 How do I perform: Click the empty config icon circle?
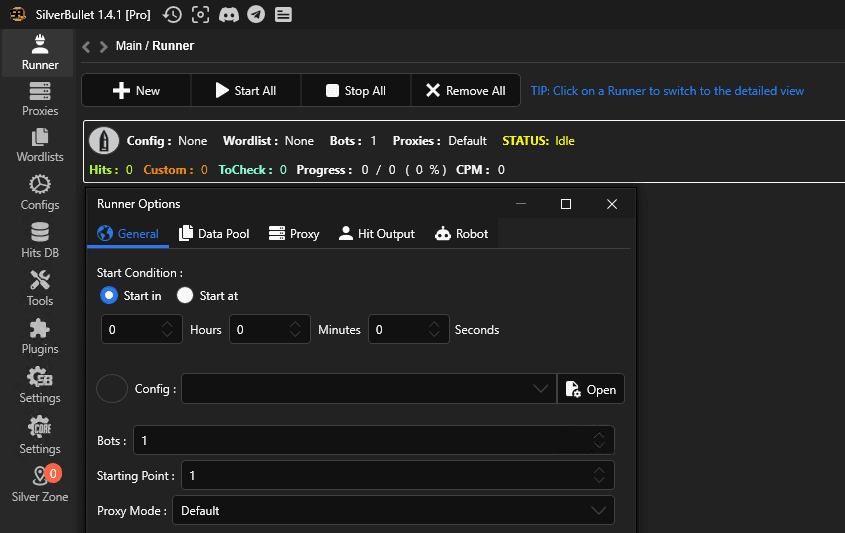click(112, 388)
